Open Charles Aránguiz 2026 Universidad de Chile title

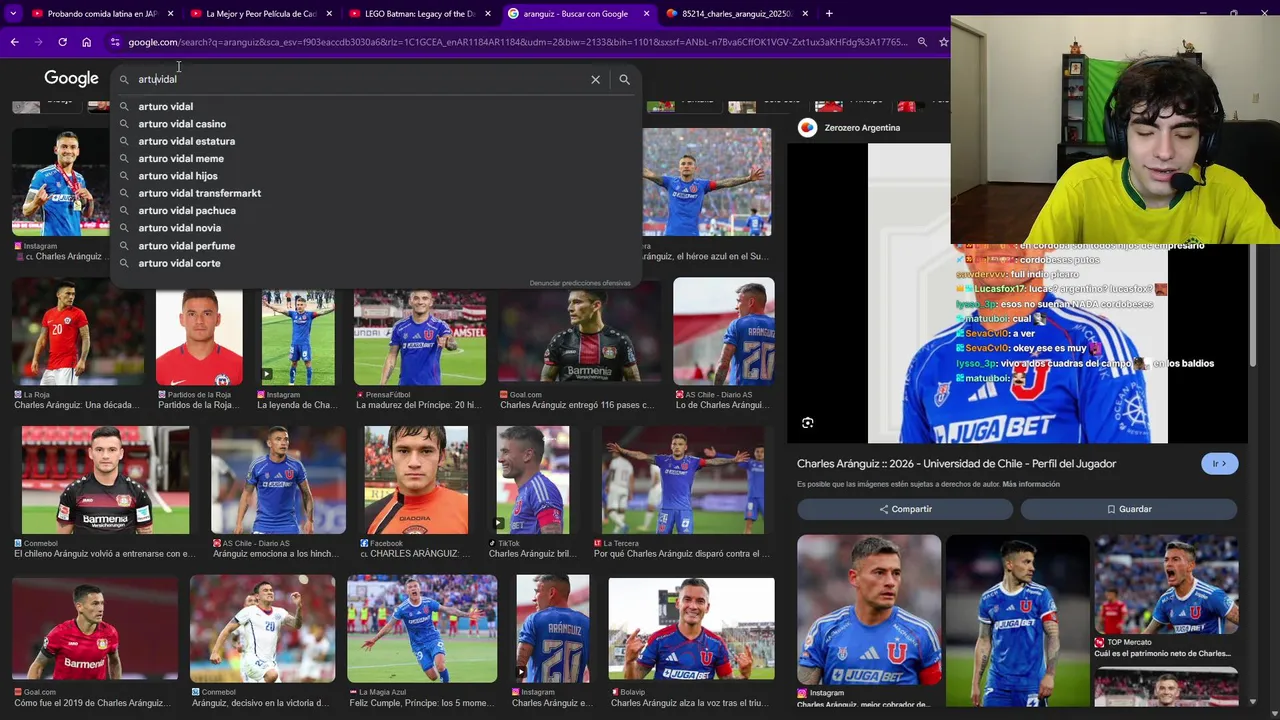[956, 464]
